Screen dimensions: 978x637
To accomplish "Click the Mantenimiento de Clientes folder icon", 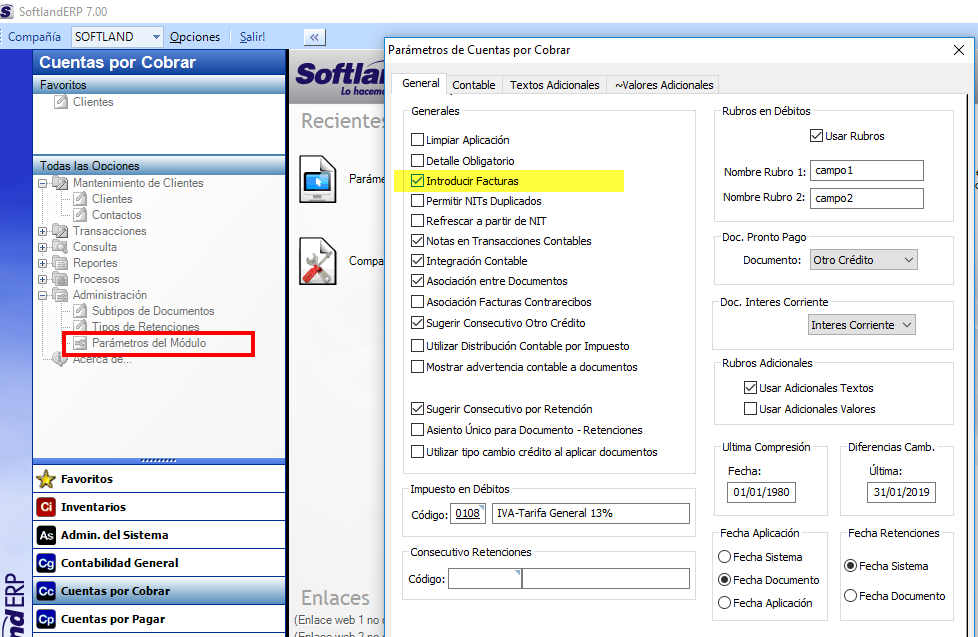I will [61, 183].
